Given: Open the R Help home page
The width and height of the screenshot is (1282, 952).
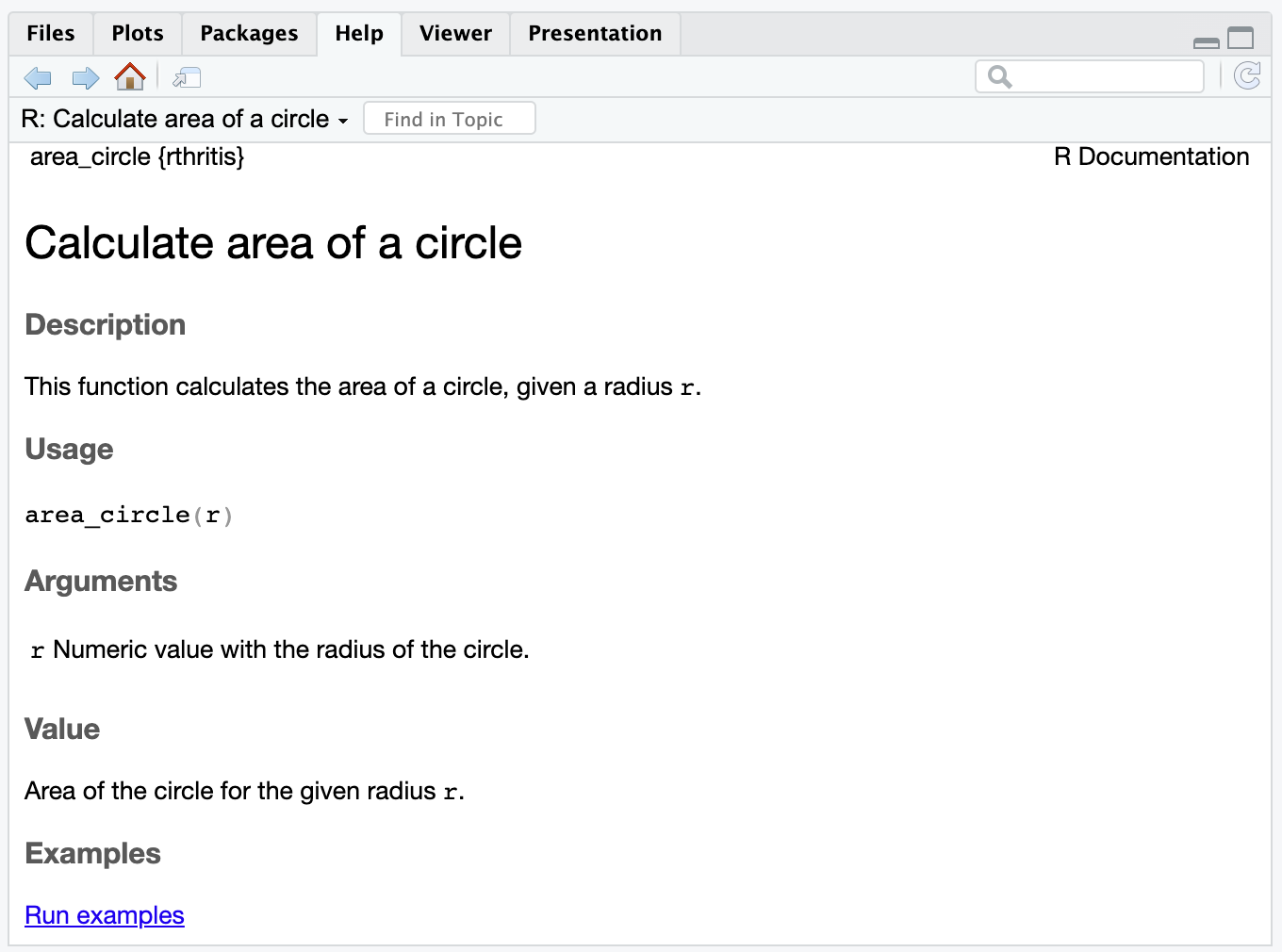Looking at the screenshot, I should click(130, 77).
